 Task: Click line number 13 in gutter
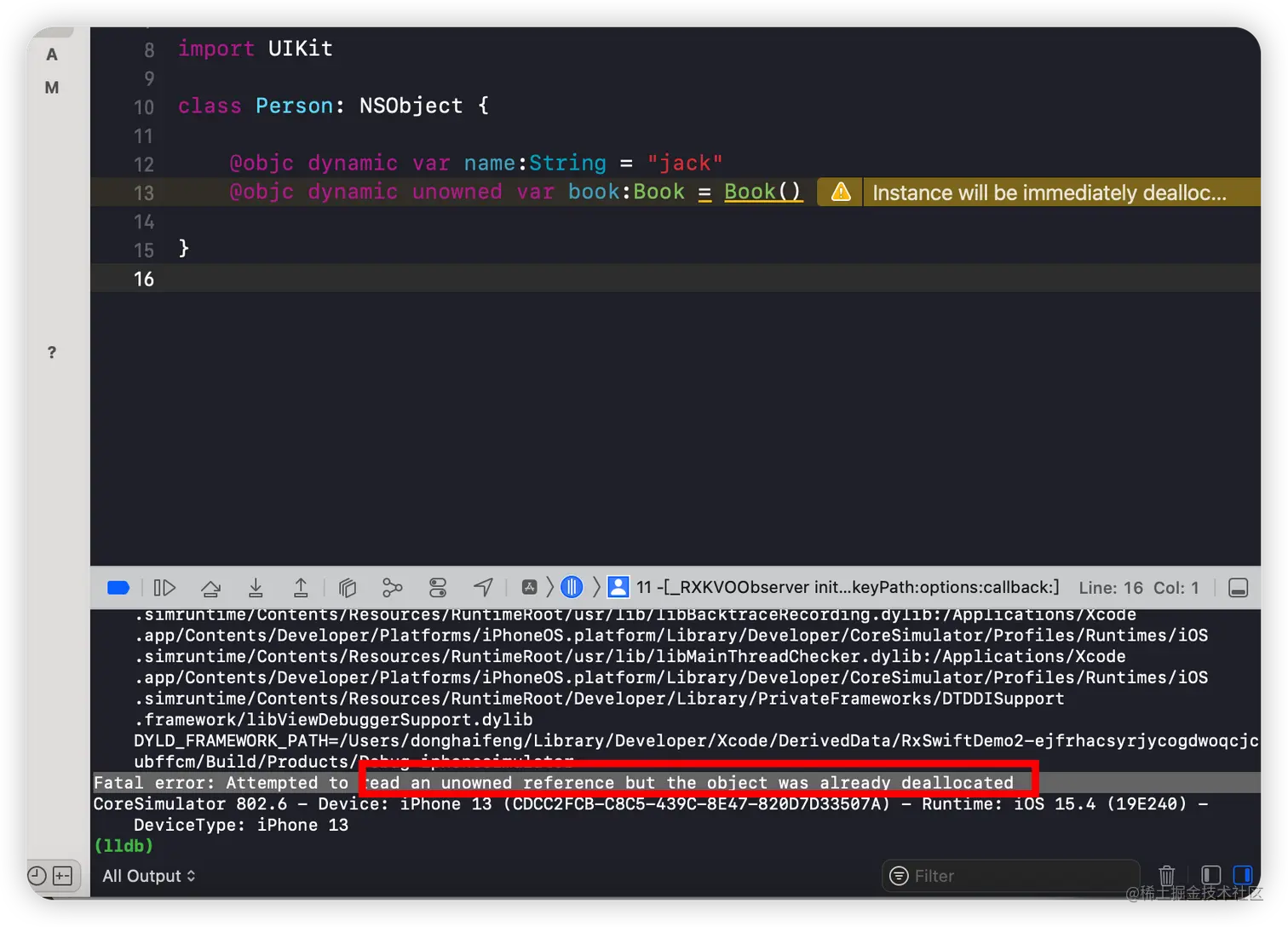click(x=144, y=193)
